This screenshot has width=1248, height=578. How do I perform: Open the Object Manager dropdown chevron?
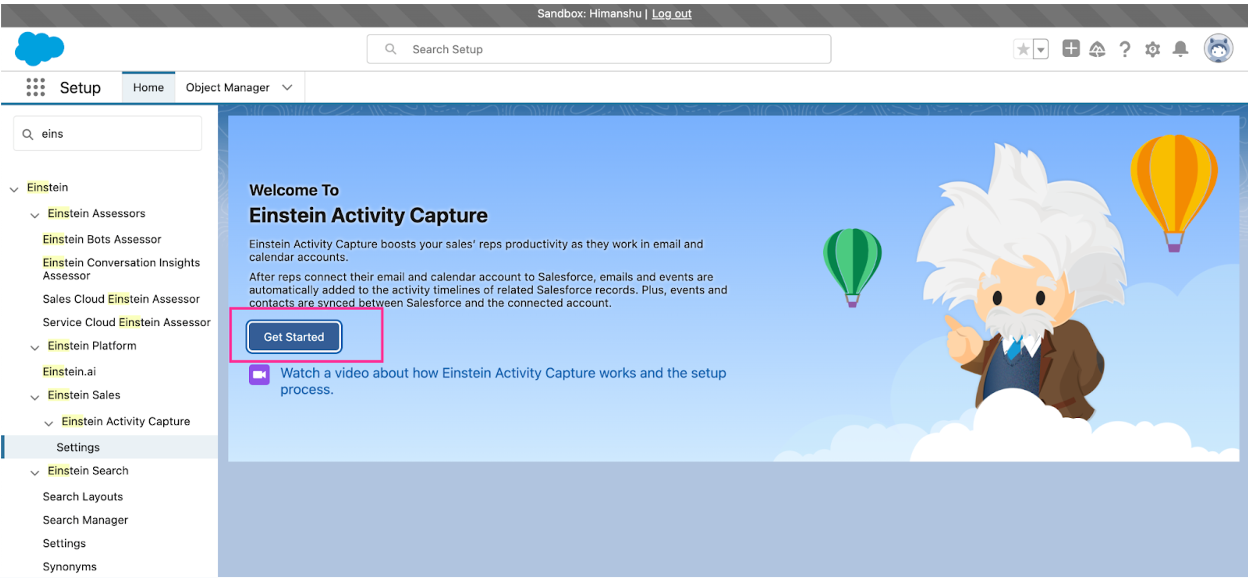(287, 87)
